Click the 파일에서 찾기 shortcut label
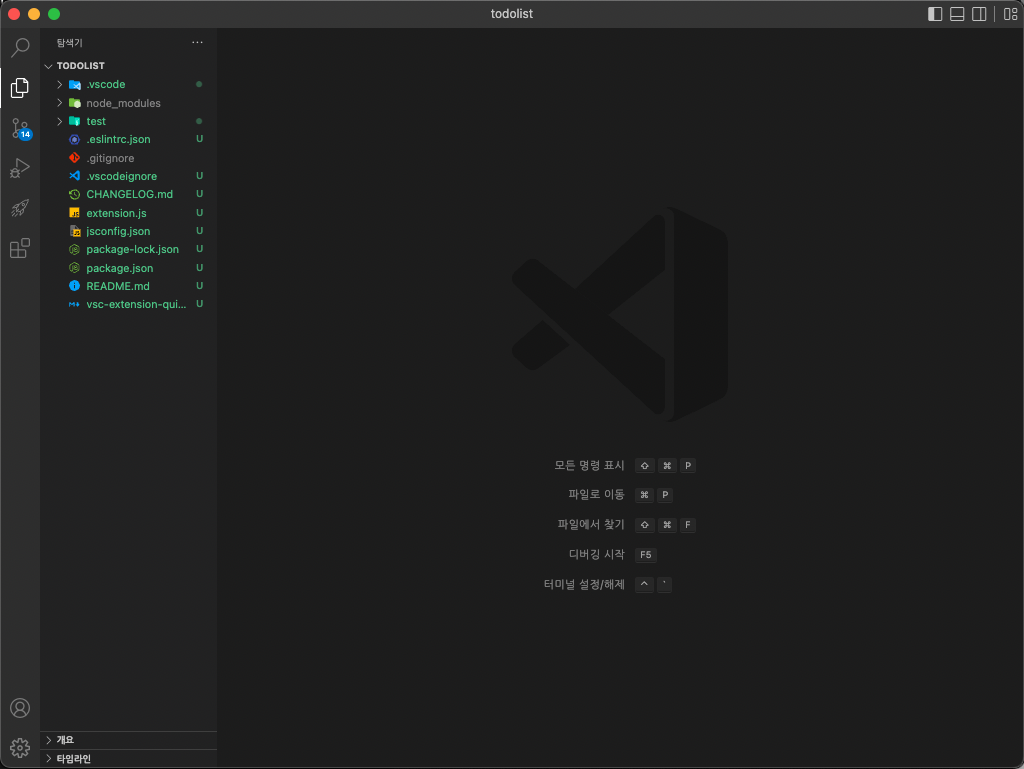 click(x=591, y=525)
